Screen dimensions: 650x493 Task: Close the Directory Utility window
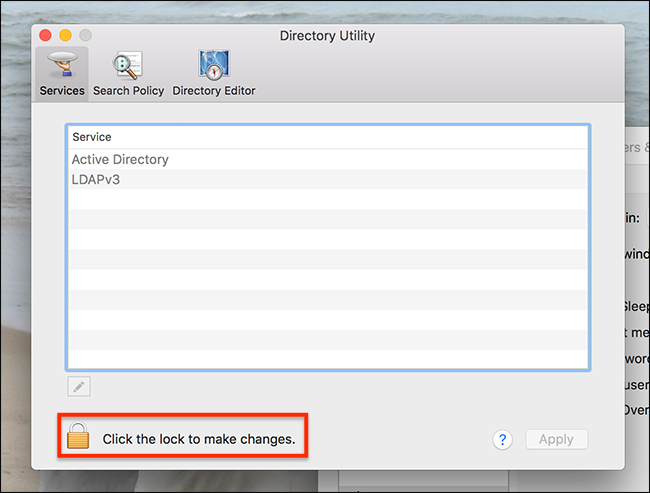point(46,35)
